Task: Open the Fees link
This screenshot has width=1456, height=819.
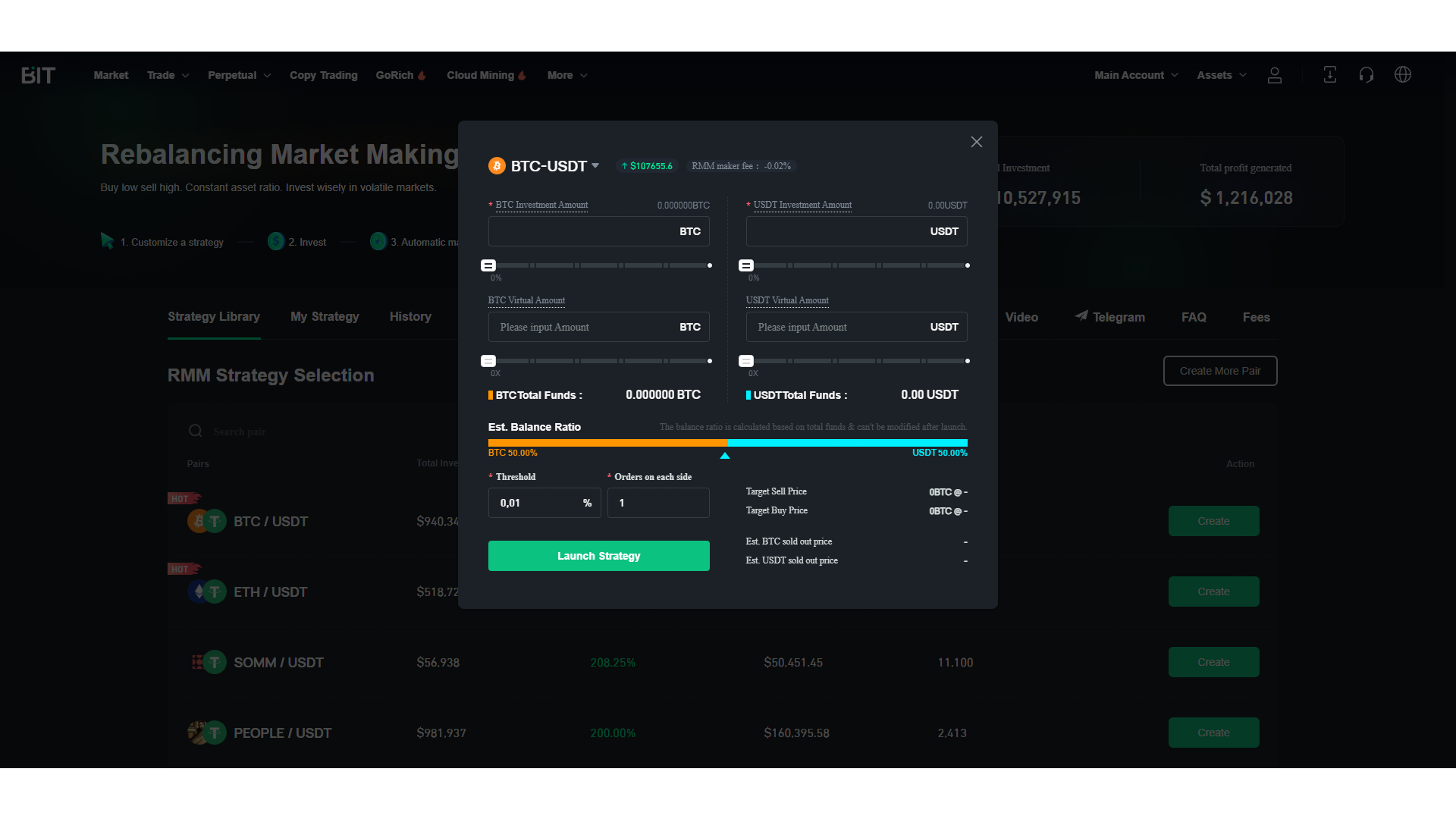Action: pyautogui.click(x=1256, y=317)
